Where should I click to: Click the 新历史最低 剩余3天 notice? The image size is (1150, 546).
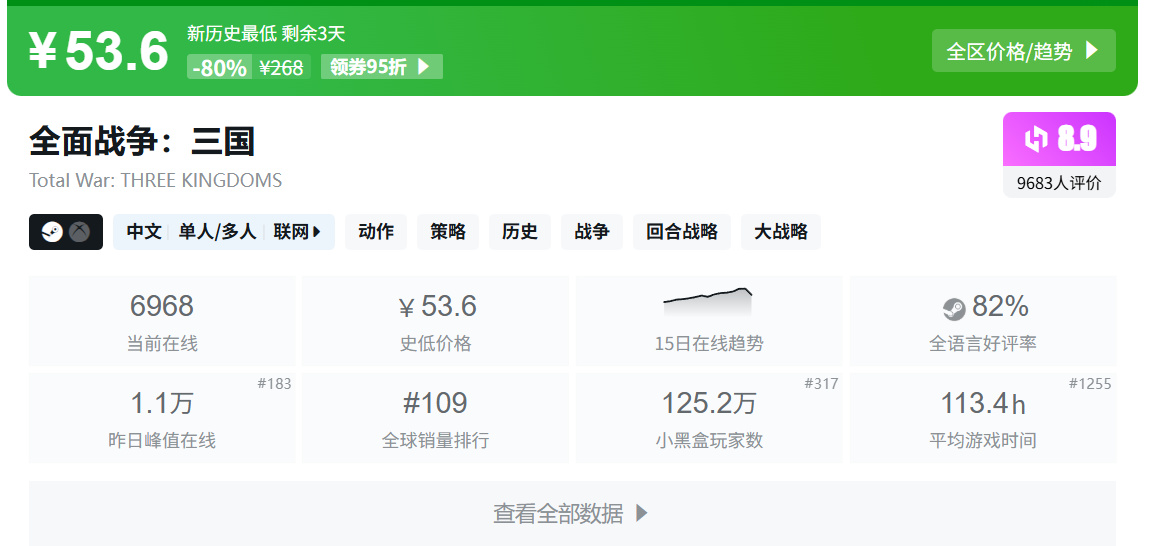tap(266, 33)
